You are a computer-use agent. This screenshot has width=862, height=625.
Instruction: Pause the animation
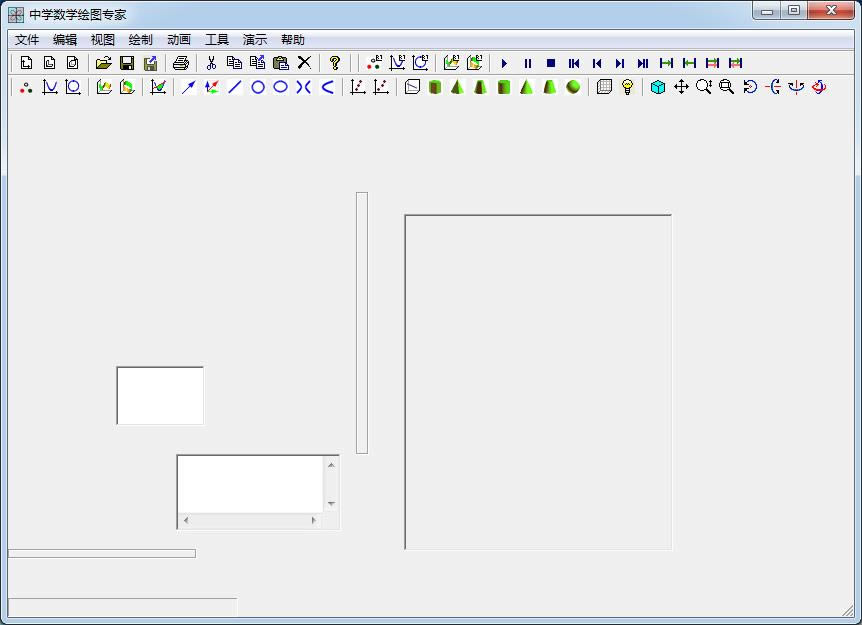528,63
